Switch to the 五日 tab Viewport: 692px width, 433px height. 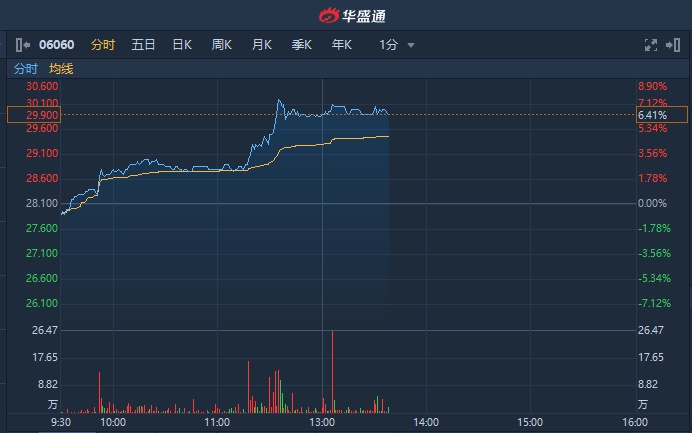[x=143, y=45]
